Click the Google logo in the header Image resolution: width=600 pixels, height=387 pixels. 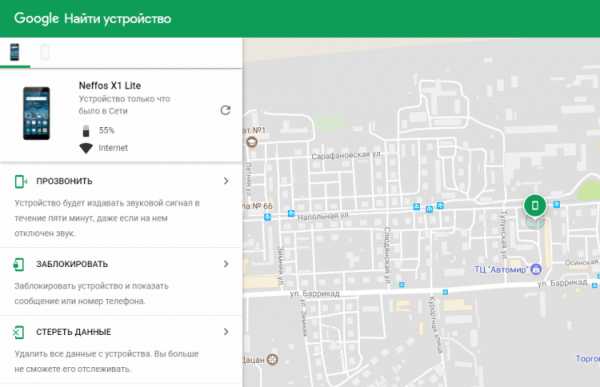36,18
